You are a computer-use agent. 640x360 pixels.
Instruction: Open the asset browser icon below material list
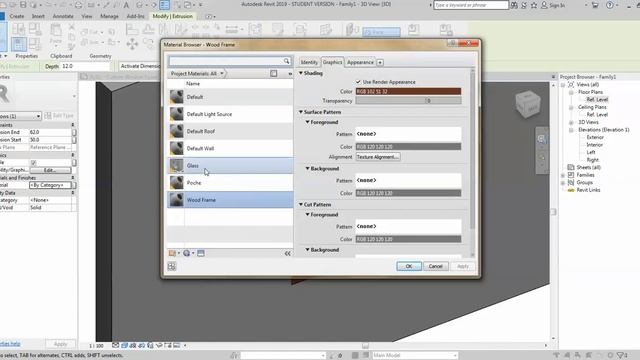click(187, 253)
